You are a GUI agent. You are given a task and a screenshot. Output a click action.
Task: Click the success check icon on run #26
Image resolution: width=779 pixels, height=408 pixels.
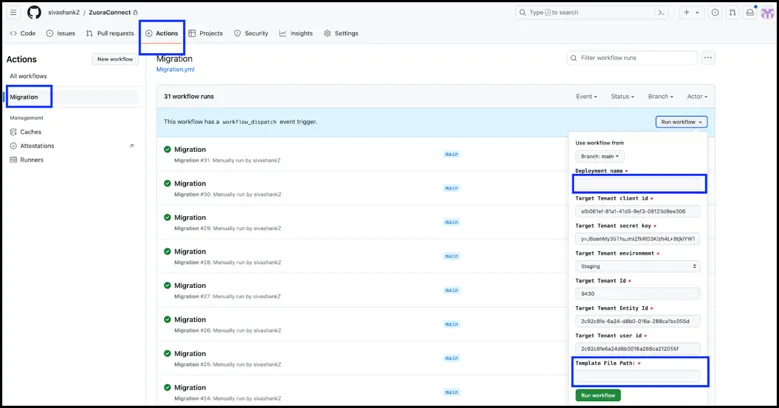click(x=167, y=320)
